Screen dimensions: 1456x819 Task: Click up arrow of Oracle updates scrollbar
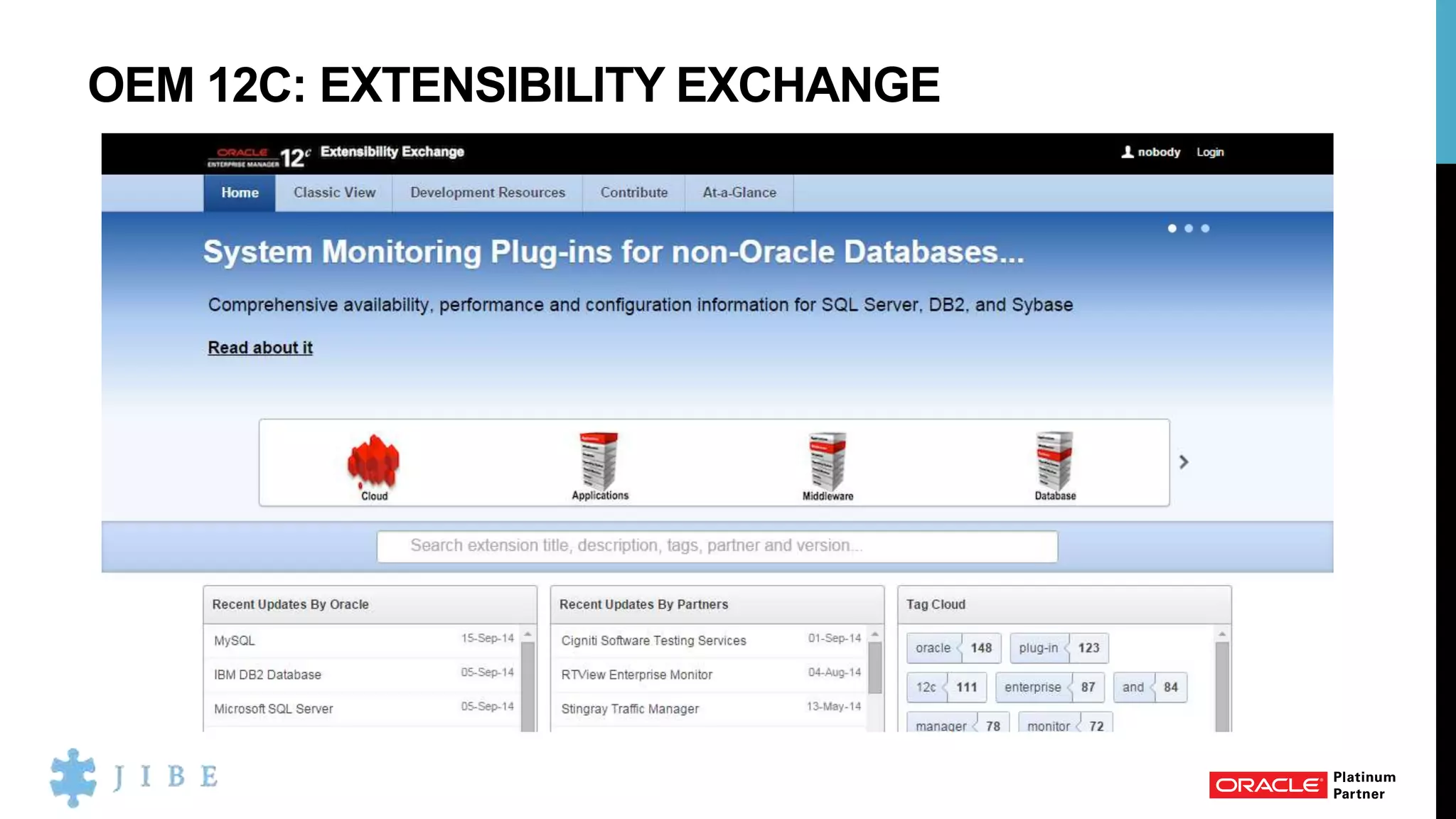pos(528,634)
